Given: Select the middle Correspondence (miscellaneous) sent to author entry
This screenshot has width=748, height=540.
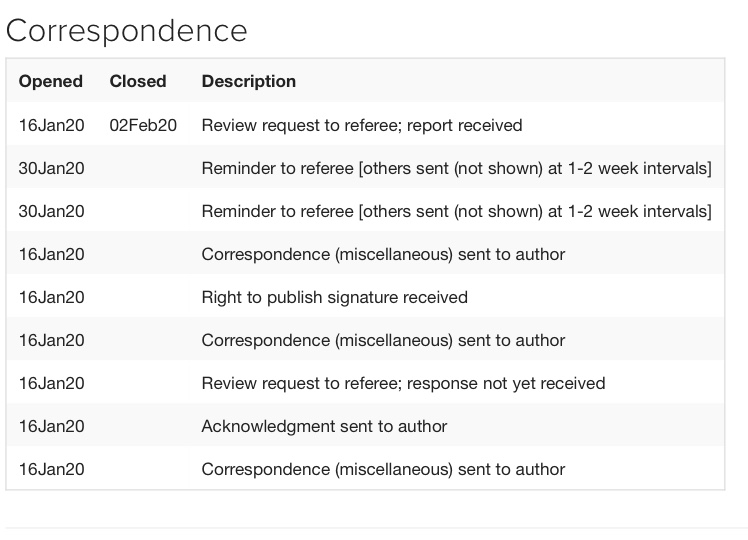Looking at the screenshot, I should (x=383, y=340).
